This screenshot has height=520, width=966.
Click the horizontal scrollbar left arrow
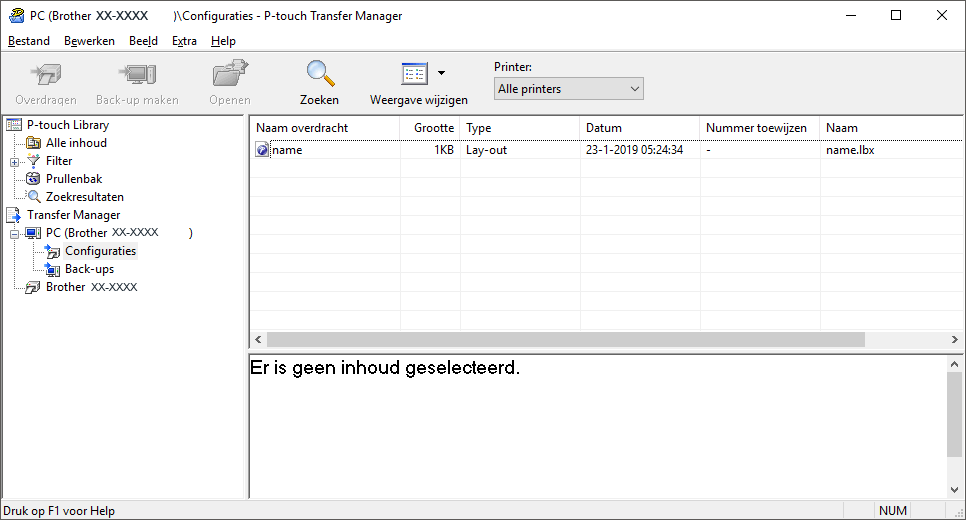(x=258, y=339)
